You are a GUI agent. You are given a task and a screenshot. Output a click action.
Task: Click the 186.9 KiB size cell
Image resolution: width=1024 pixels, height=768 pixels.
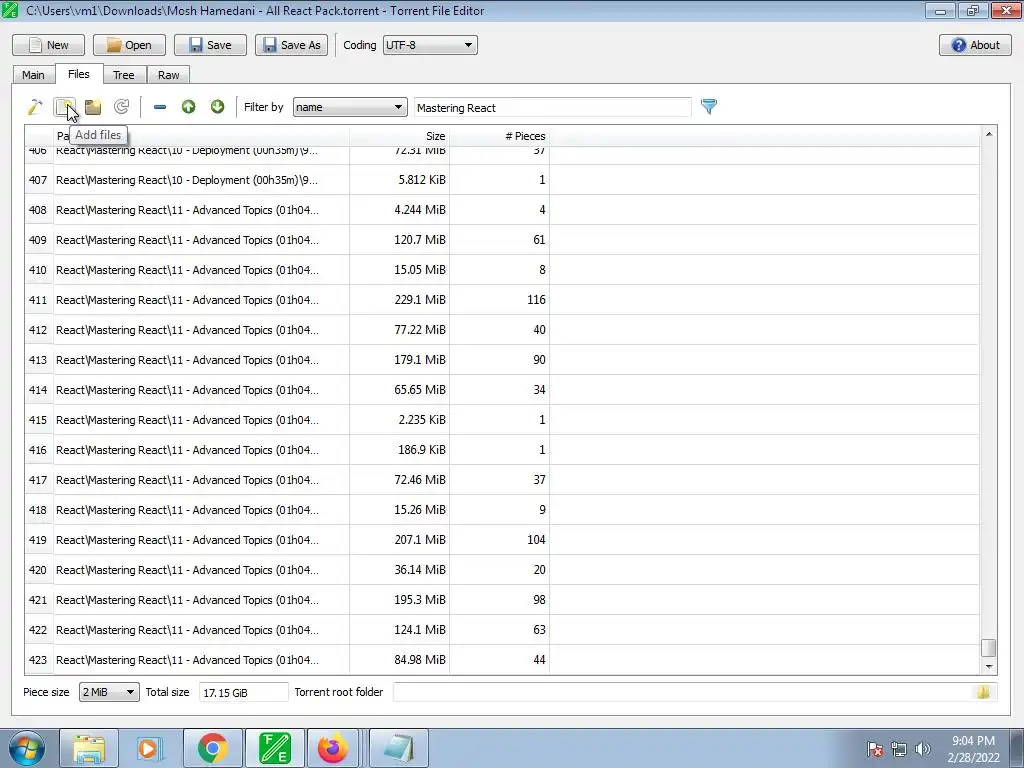pyautogui.click(x=399, y=450)
